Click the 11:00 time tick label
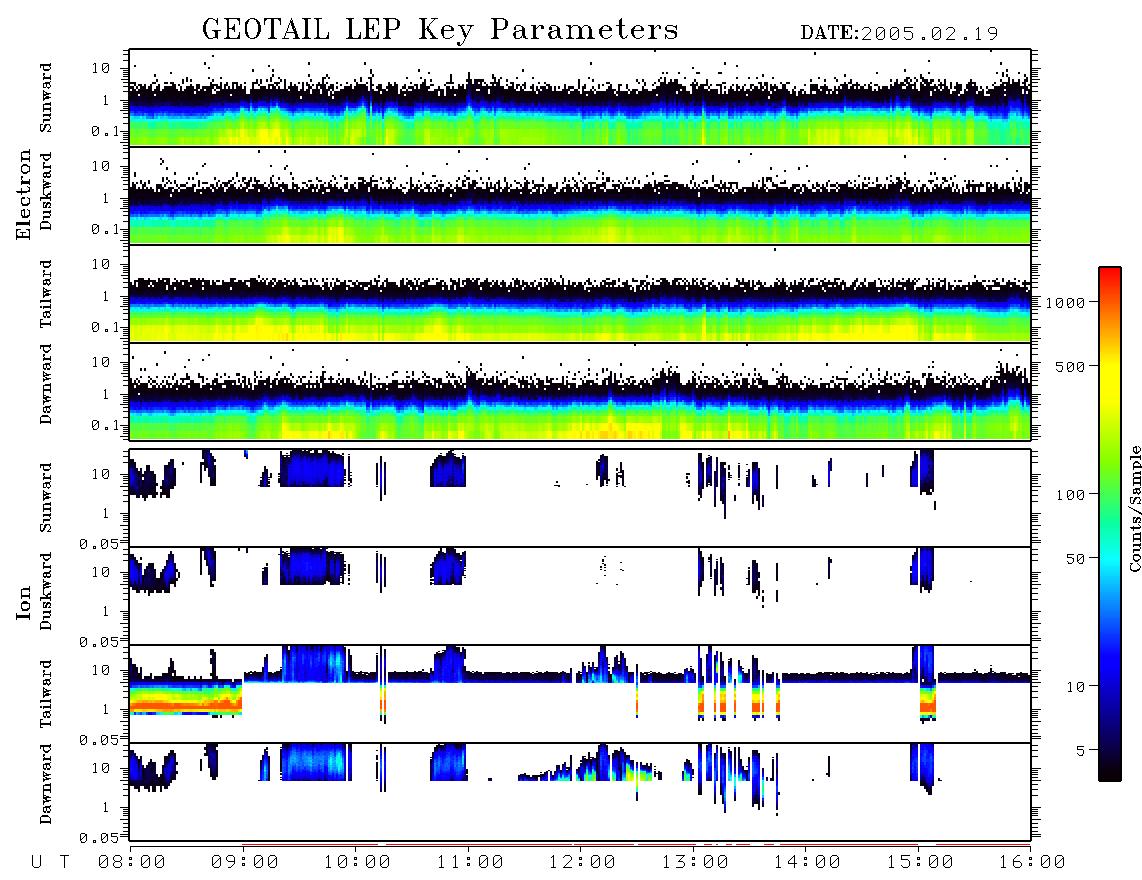 click(x=470, y=863)
